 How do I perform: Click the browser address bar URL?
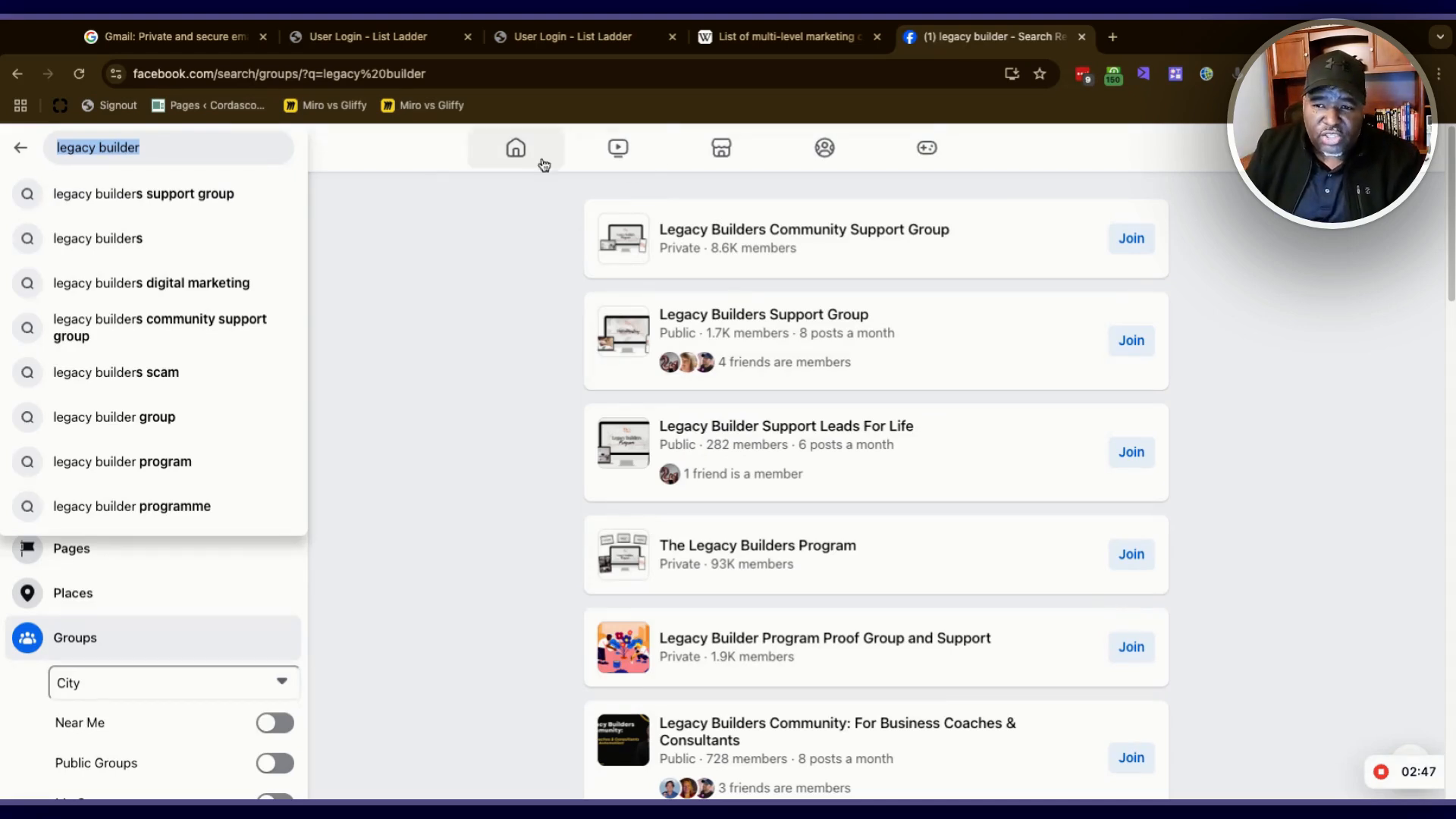pos(279,74)
